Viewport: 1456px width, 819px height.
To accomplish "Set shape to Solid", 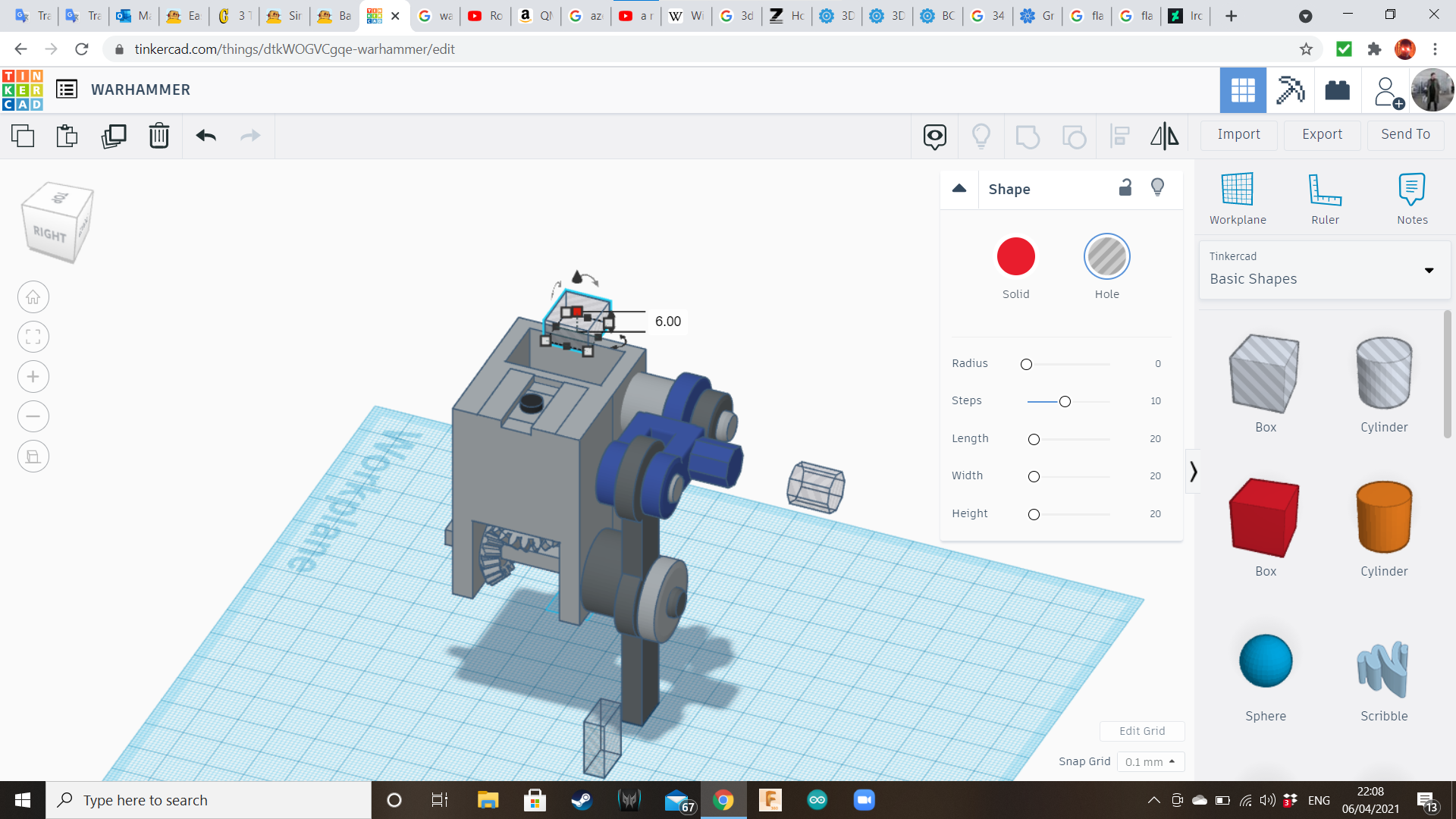I will [1015, 256].
